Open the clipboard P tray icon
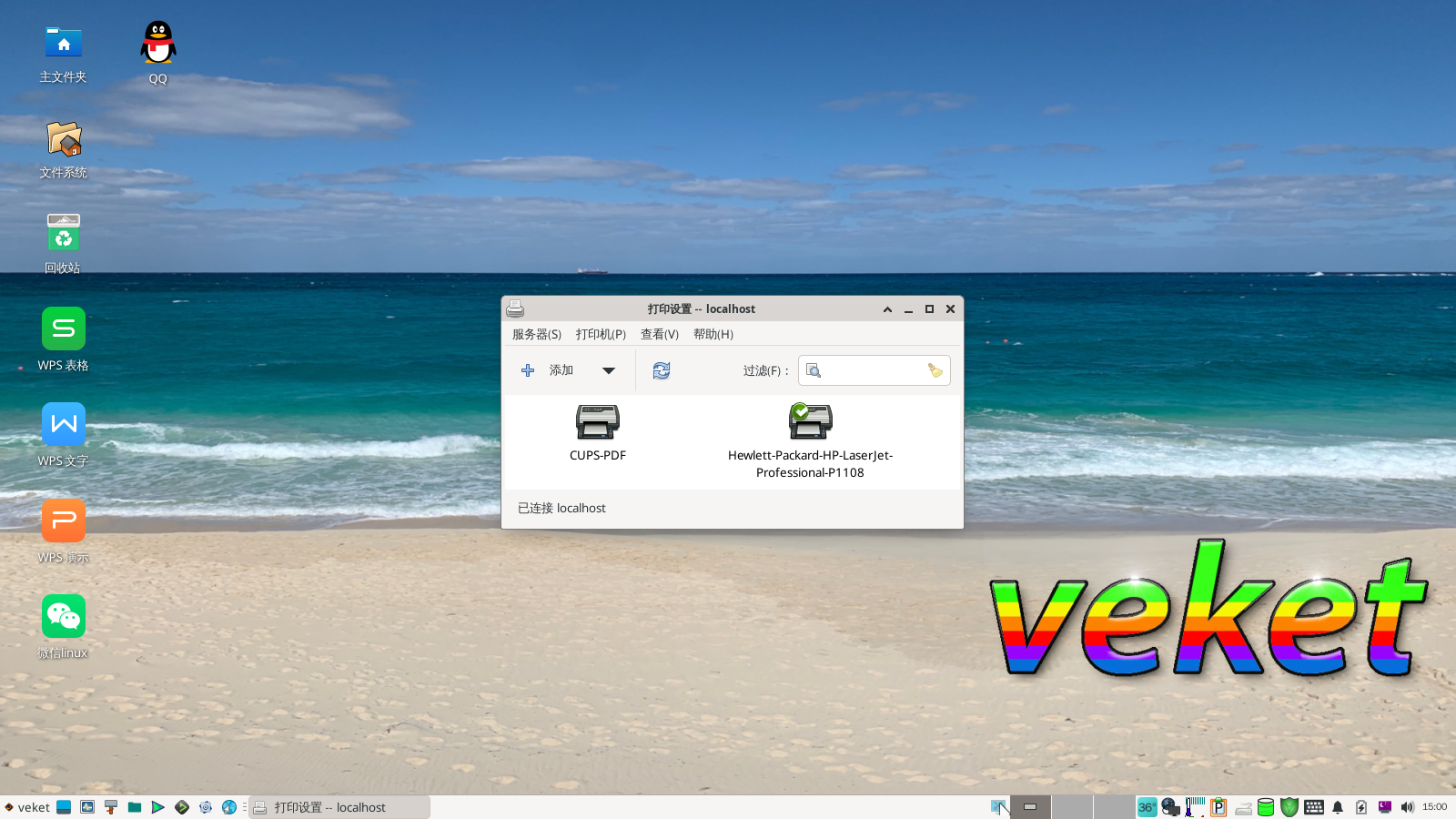 point(1218,807)
